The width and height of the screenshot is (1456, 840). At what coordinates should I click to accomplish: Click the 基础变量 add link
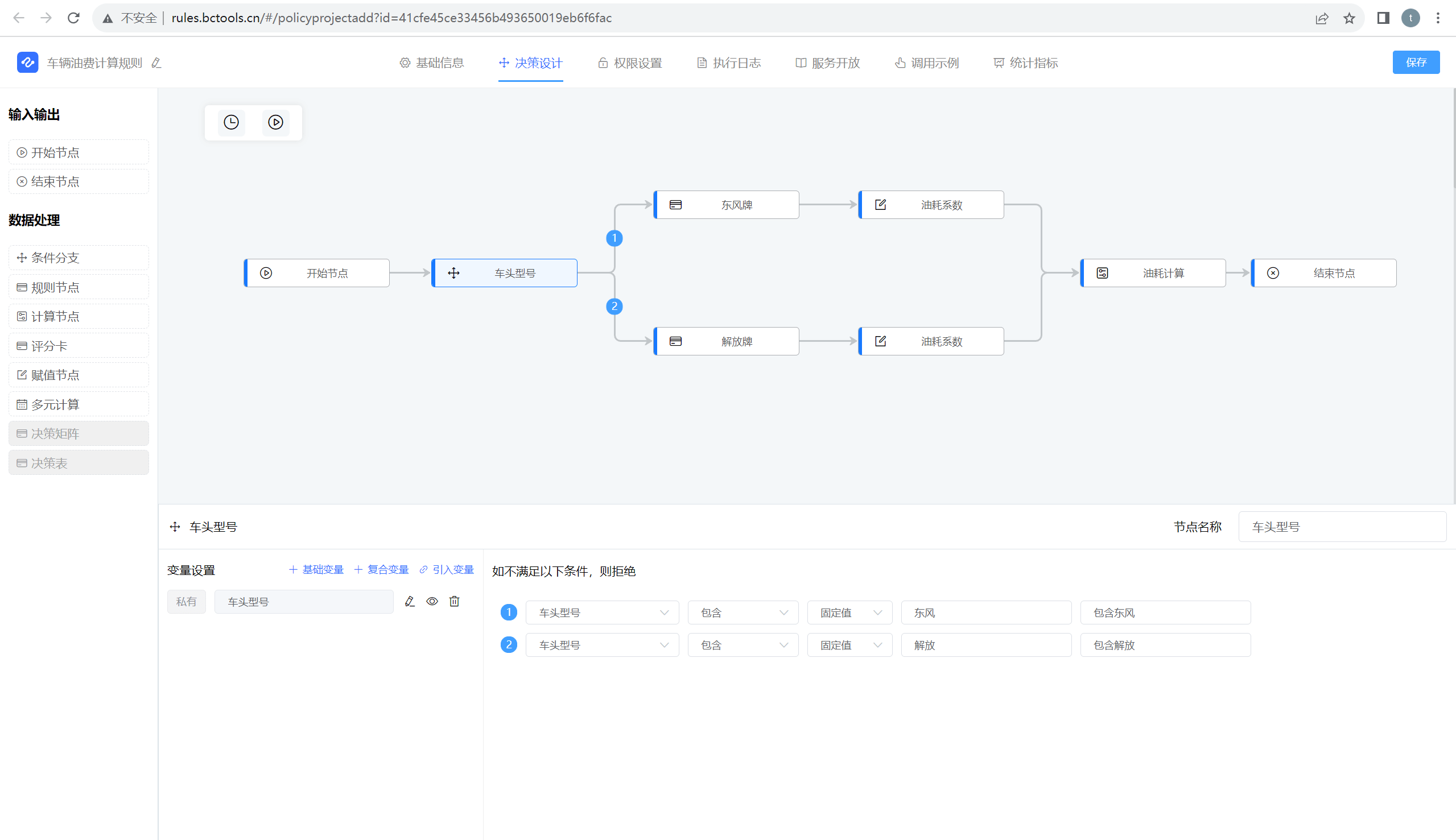click(316, 570)
